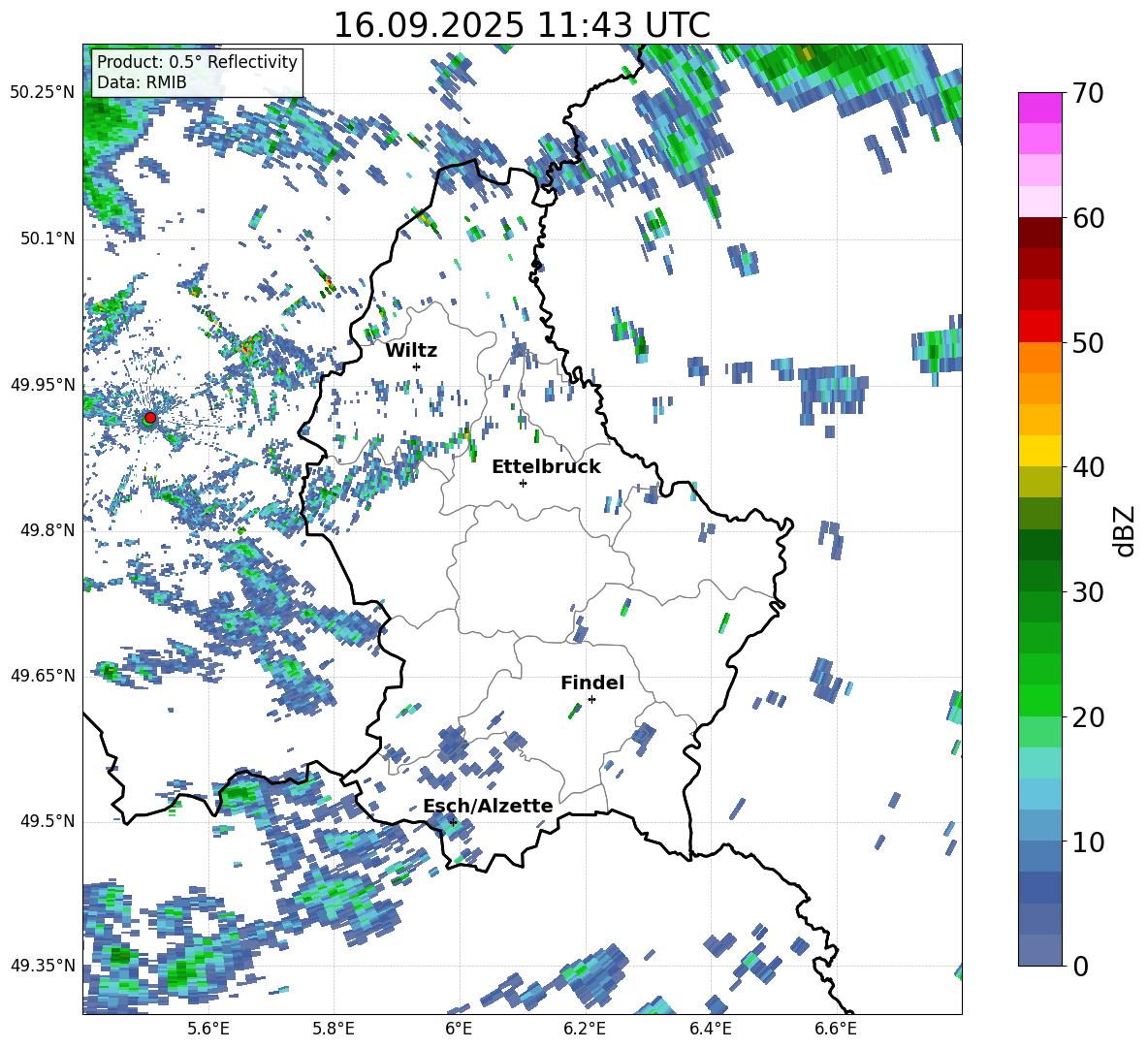Click the 0 value on the colorbar
The height and width of the screenshot is (1048, 1148).
pos(1080,966)
